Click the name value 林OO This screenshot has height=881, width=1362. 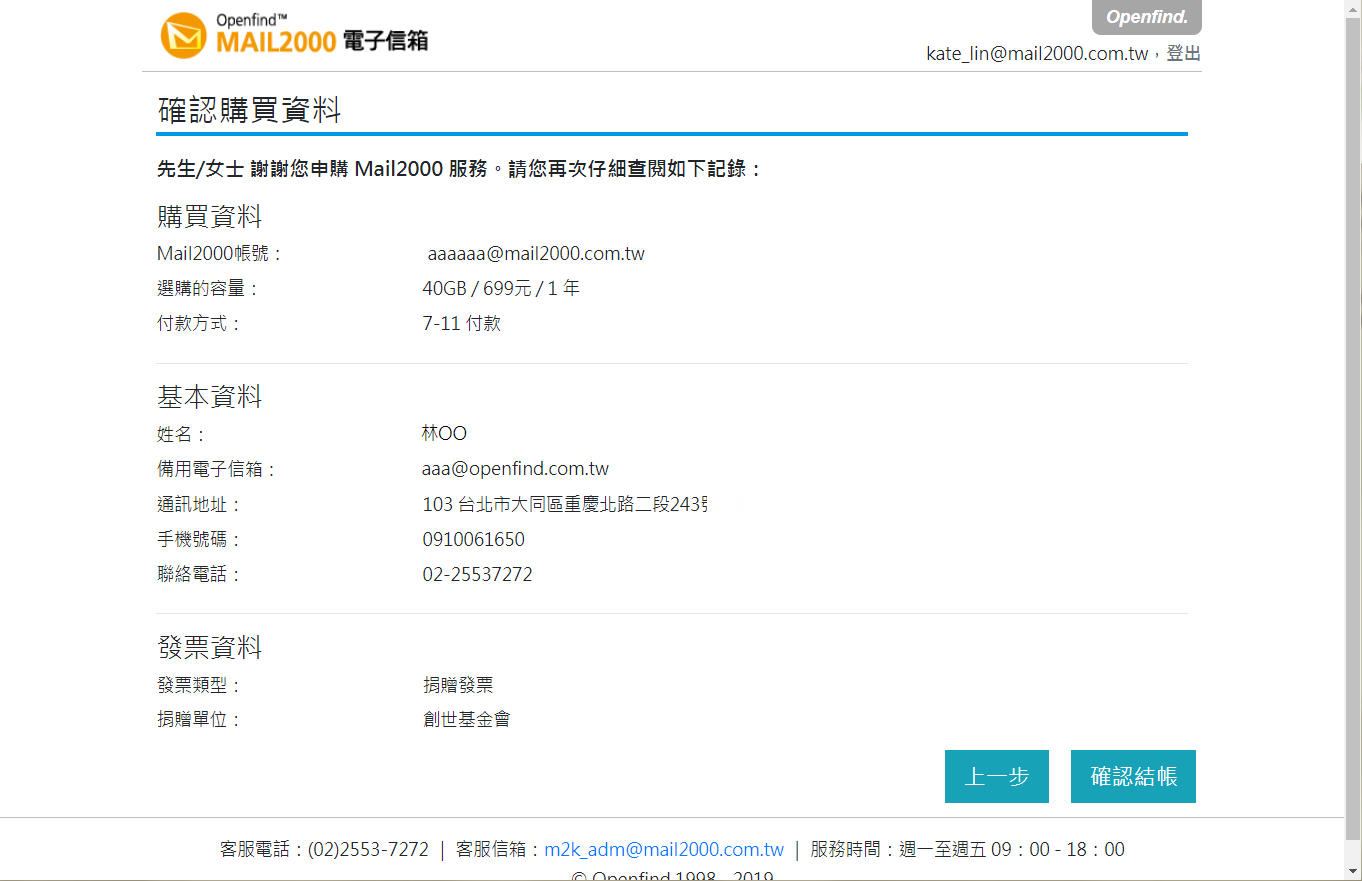pyautogui.click(x=444, y=434)
